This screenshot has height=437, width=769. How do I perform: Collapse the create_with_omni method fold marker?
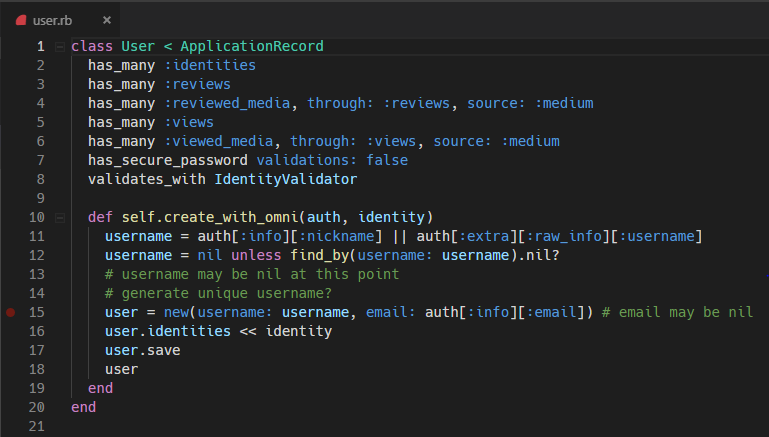[x=60, y=218]
